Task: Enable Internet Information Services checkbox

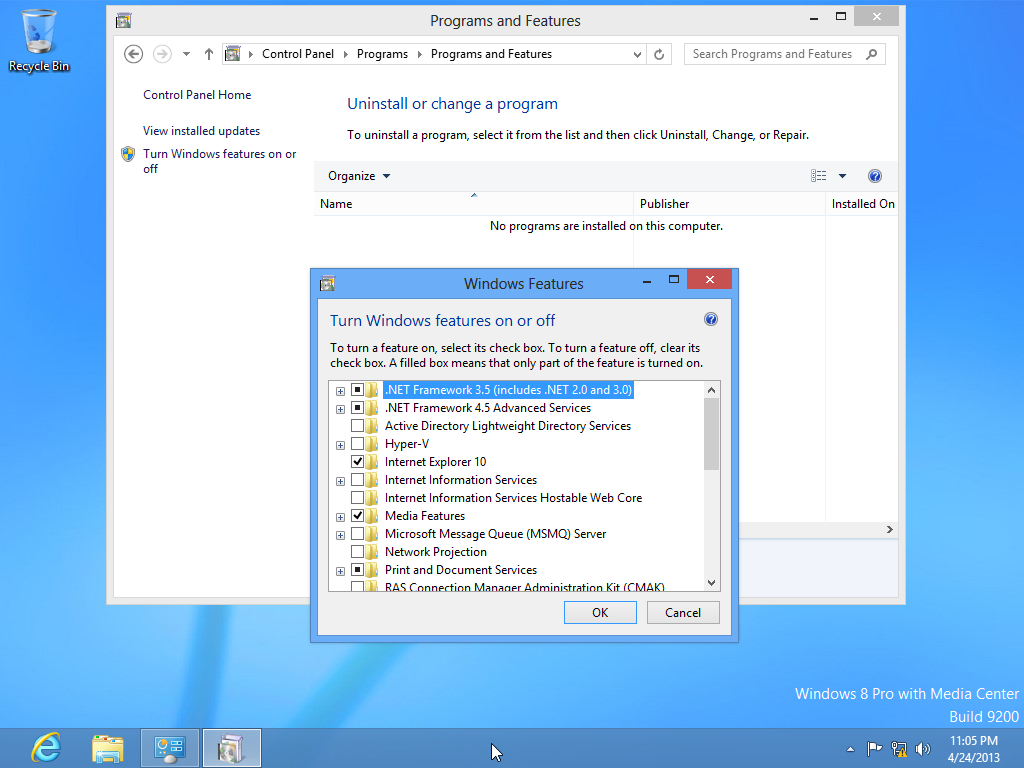Action: tap(357, 480)
